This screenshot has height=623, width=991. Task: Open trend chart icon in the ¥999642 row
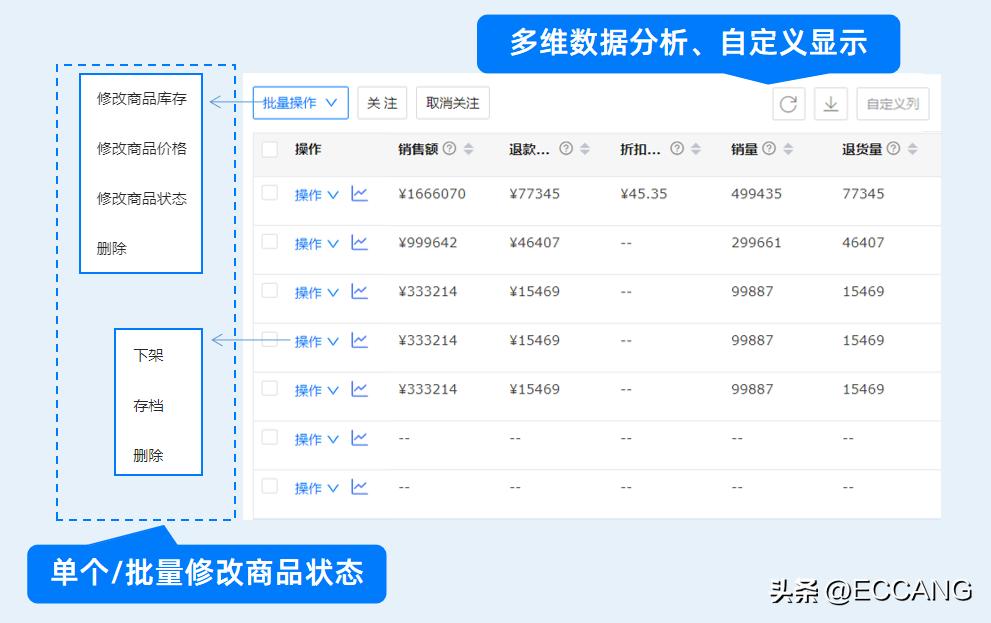[360, 243]
